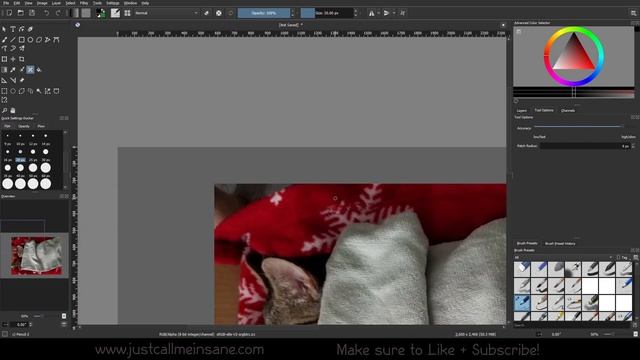Select the Zoom magnifier tool
640x360 pixels.
4,110
